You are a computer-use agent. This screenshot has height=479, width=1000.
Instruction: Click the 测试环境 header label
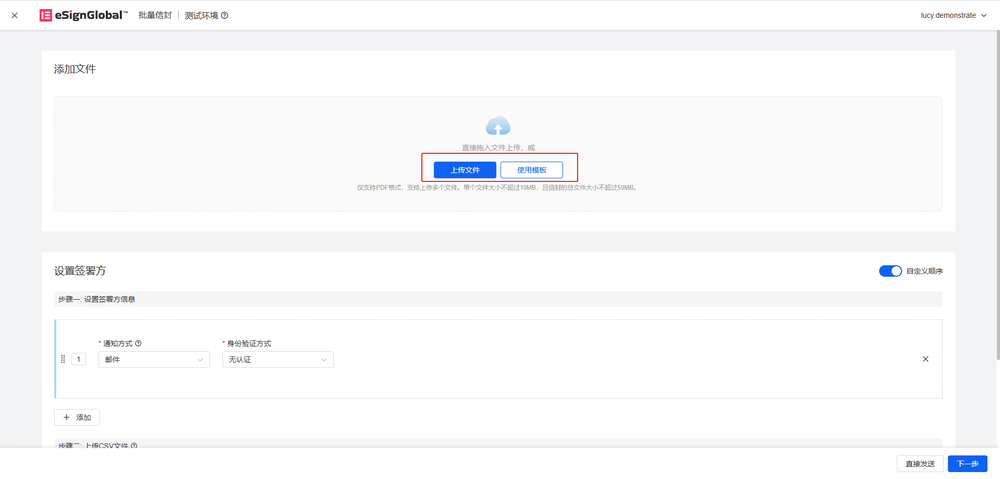click(x=201, y=16)
